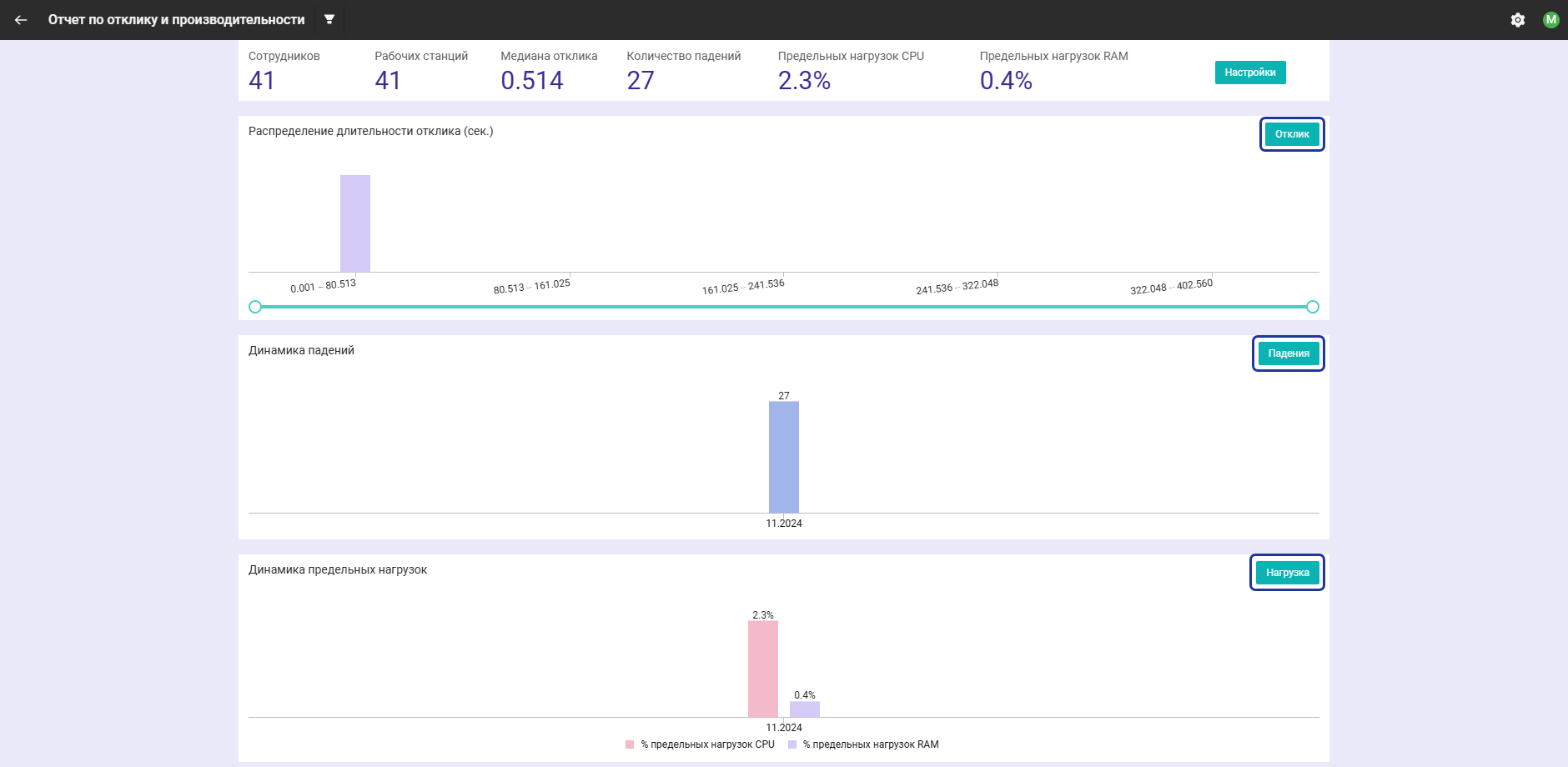This screenshot has width=1568, height=767.
Task: Click the 'Динамика предельных нагрузок' heading
Action: (338, 569)
